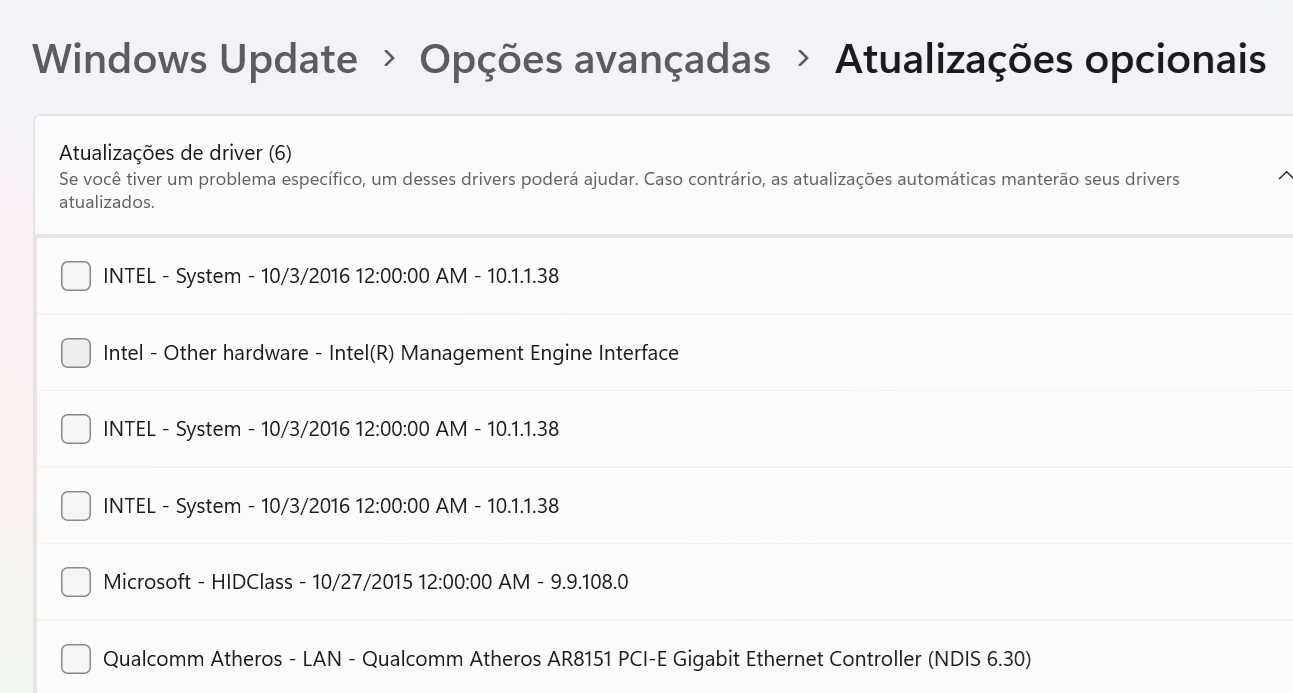Click the last INTEL System 10.1.1.38 label
The width and height of the screenshot is (1293, 693).
(x=331, y=506)
